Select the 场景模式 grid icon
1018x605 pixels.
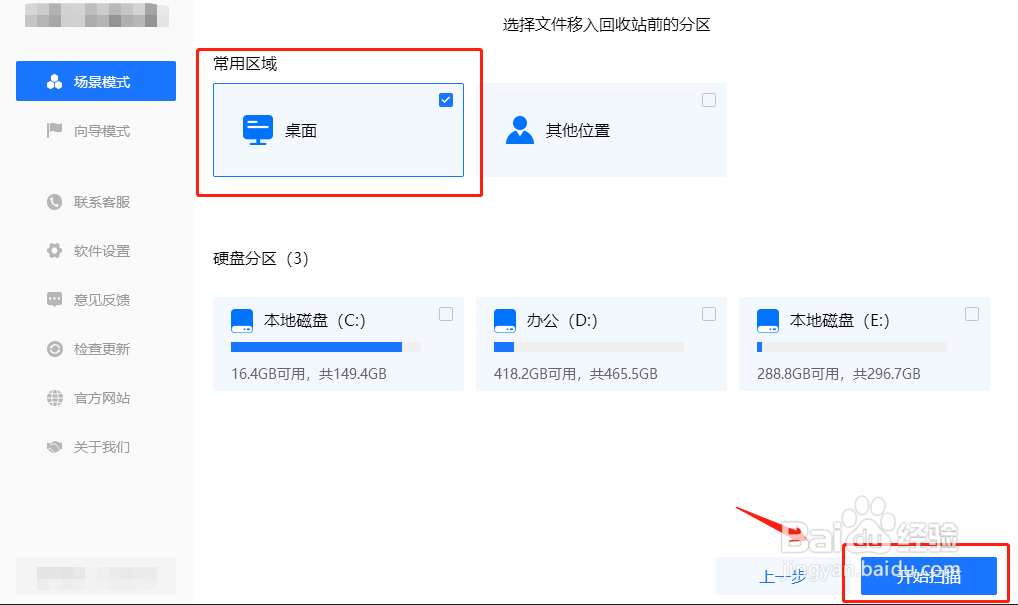(53, 81)
